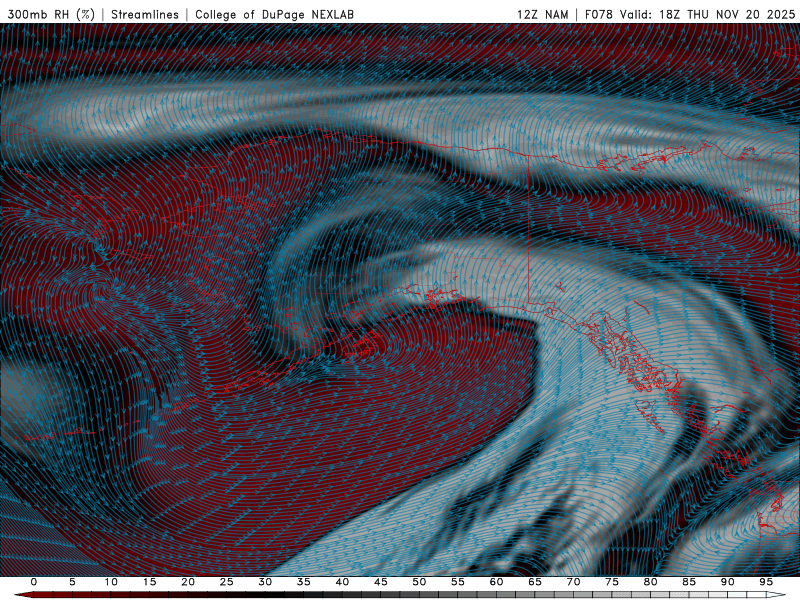Click the color scale label '15'
The height and width of the screenshot is (600, 800).
[x=149, y=582]
